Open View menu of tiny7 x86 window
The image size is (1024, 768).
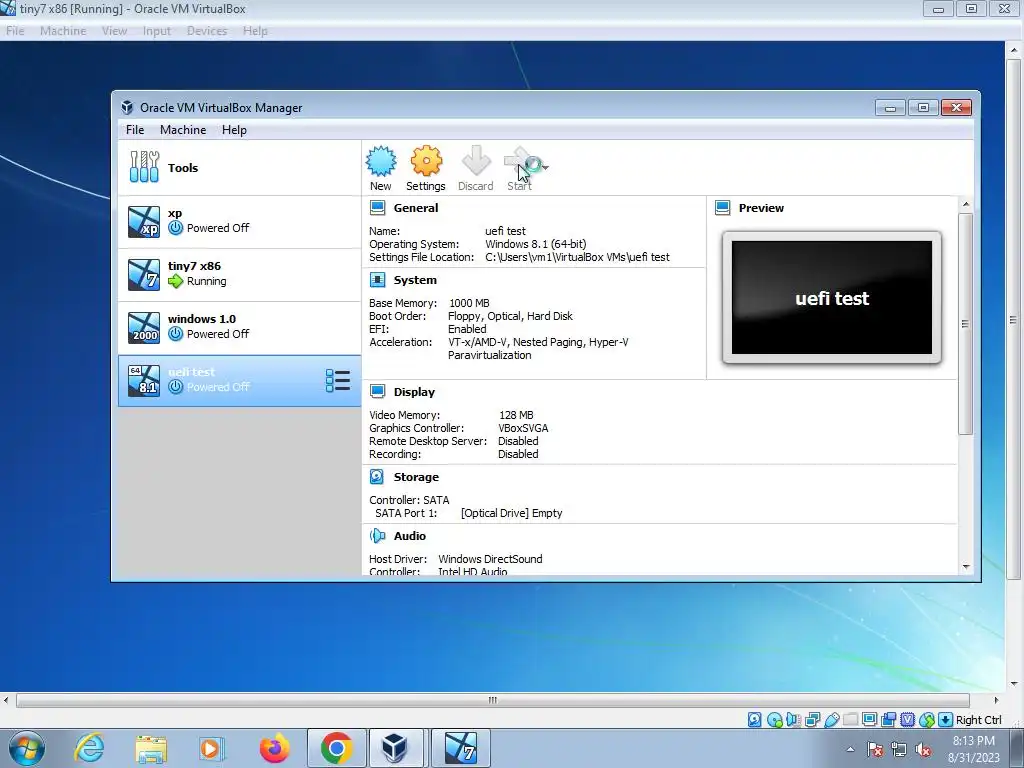pyautogui.click(x=114, y=31)
